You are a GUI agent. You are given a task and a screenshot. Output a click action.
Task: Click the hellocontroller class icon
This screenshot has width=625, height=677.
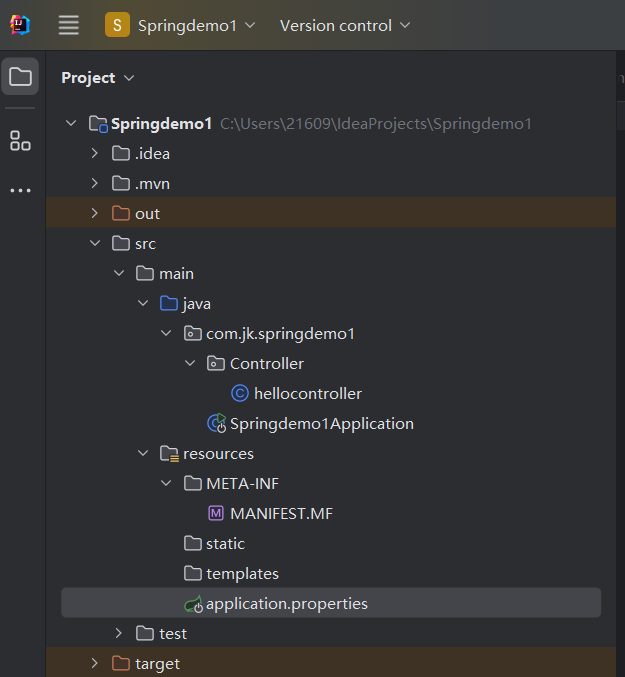(x=240, y=393)
